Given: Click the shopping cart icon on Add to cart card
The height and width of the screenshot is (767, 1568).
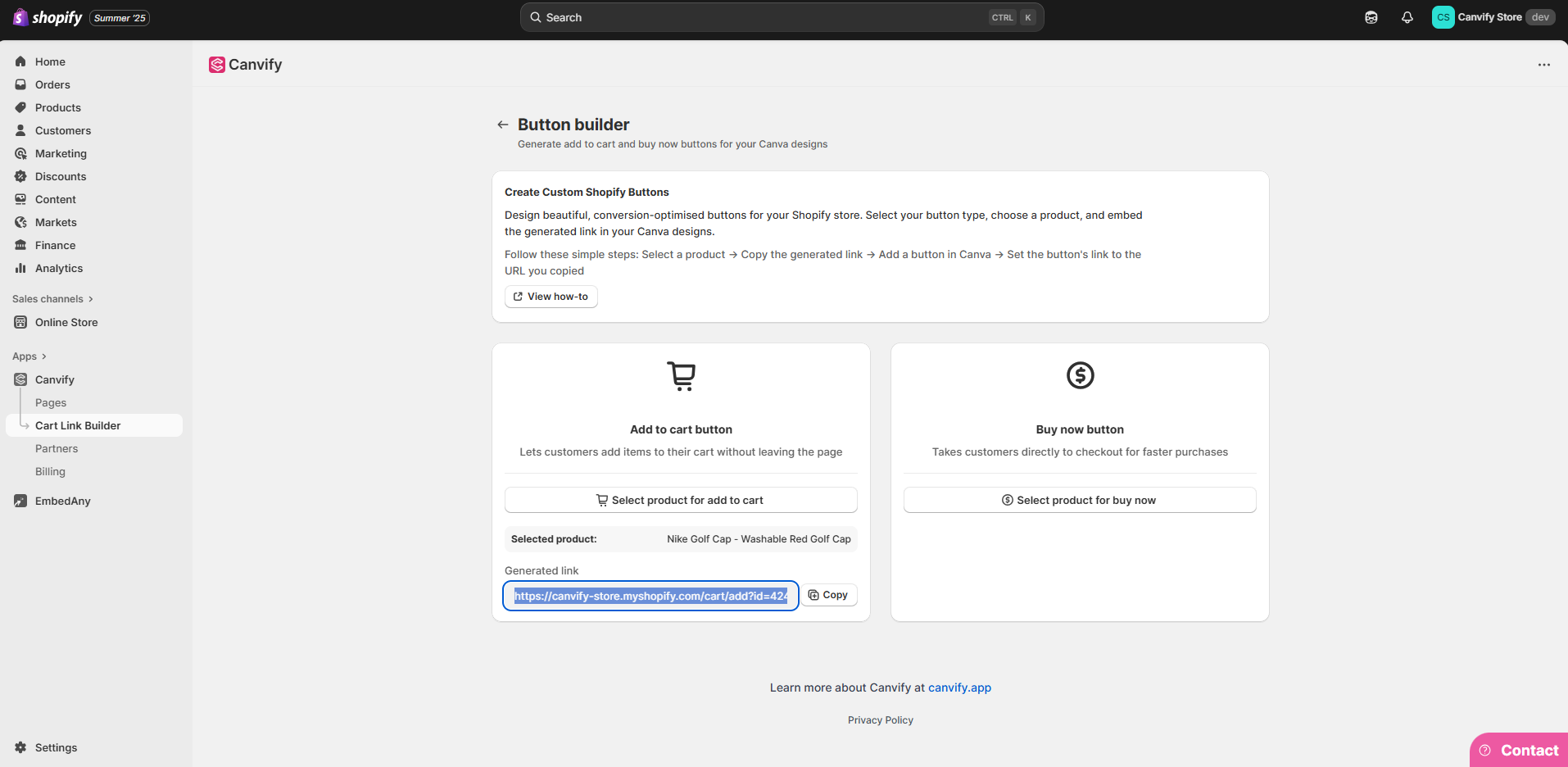Looking at the screenshot, I should tap(681, 376).
